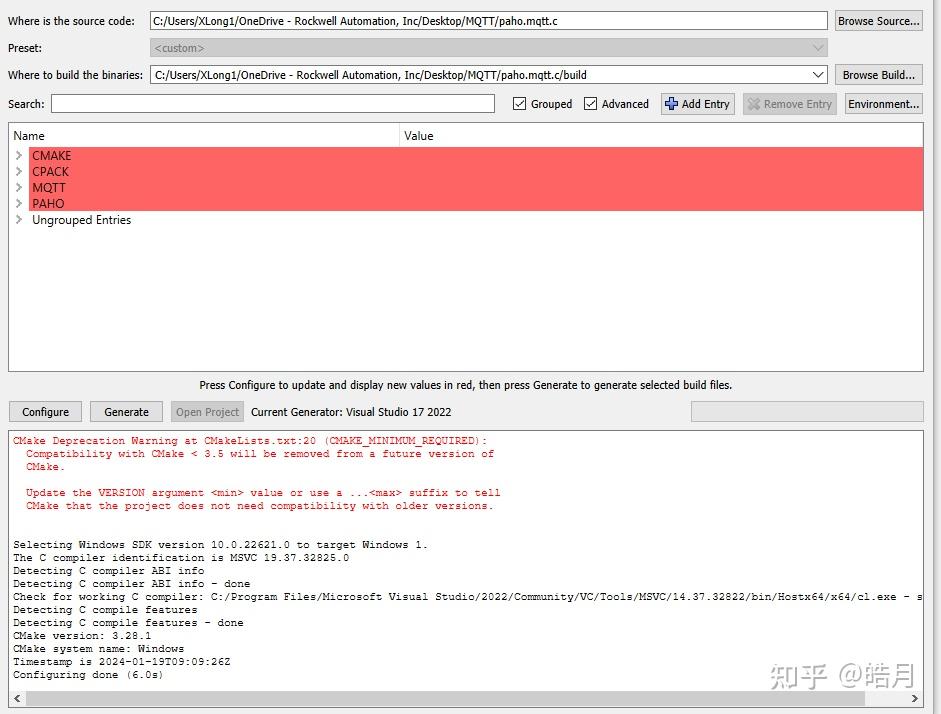Image resolution: width=941 pixels, height=714 pixels.
Task: Click the Name column header
Action: tap(204, 136)
